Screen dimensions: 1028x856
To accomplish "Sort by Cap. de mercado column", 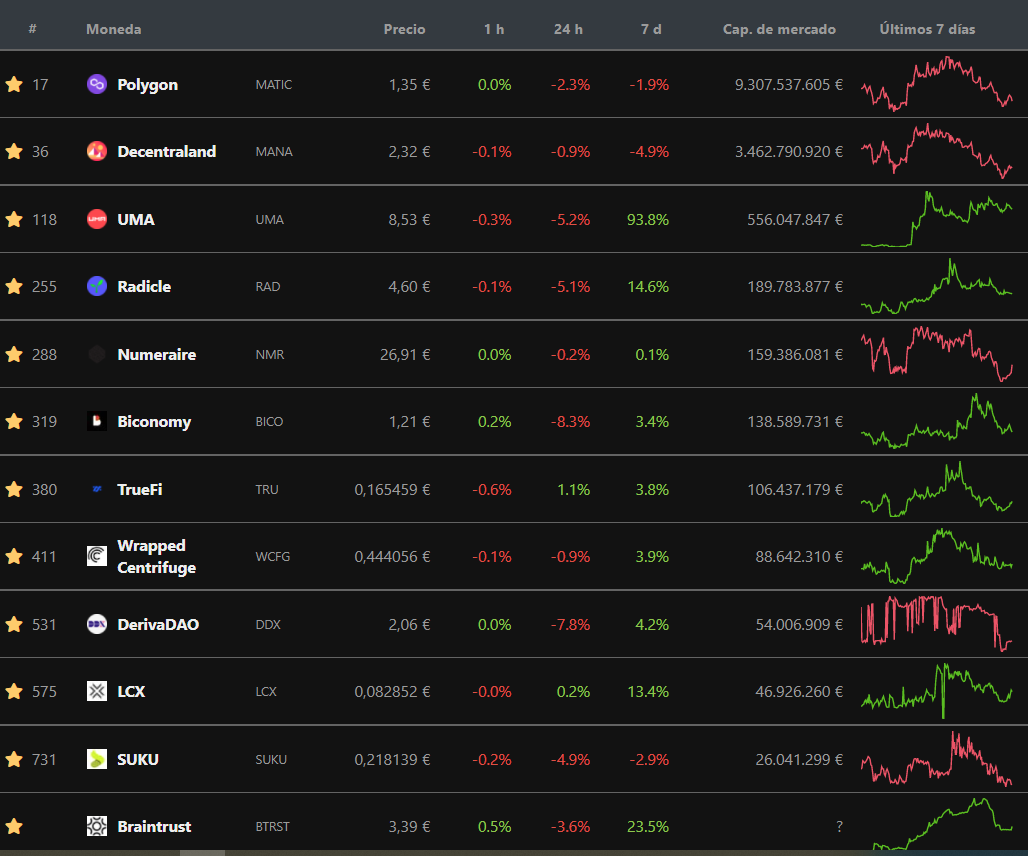I will tap(779, 29).
